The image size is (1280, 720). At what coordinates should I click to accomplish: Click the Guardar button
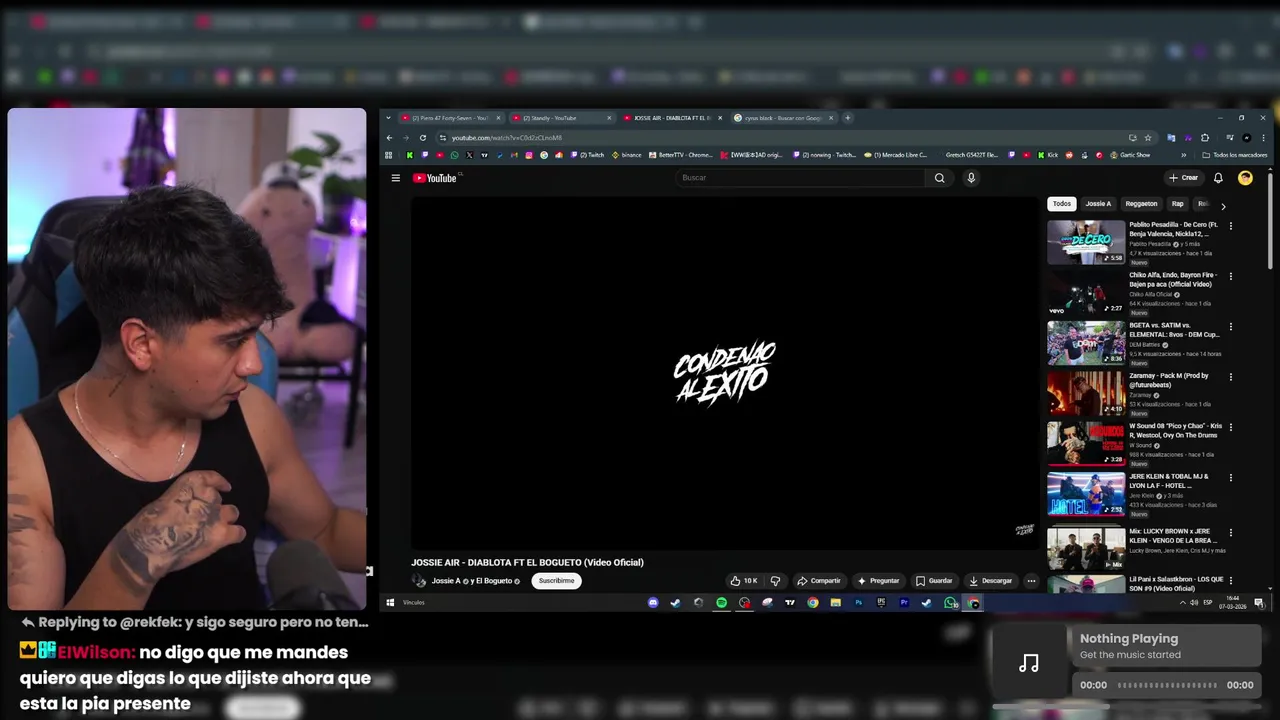pyautogui.click(x=934, y=581)
